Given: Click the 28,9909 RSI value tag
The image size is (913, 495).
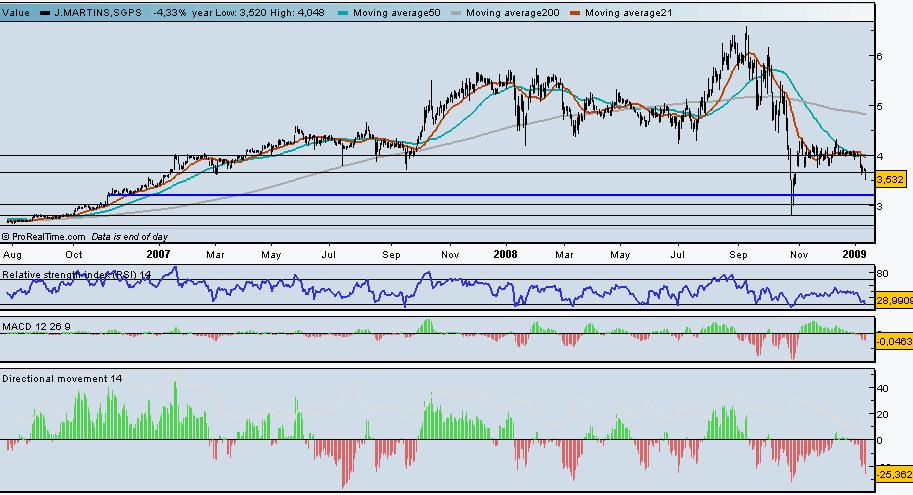Looking at the screenshot, I should (x=893, y=299).
